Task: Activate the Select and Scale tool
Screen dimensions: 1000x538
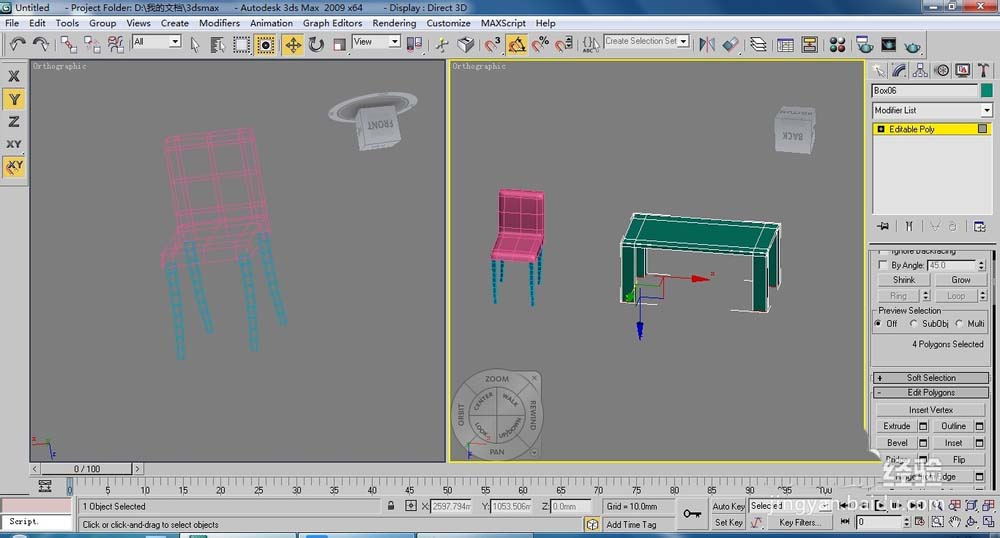Action: coord(339,44)
